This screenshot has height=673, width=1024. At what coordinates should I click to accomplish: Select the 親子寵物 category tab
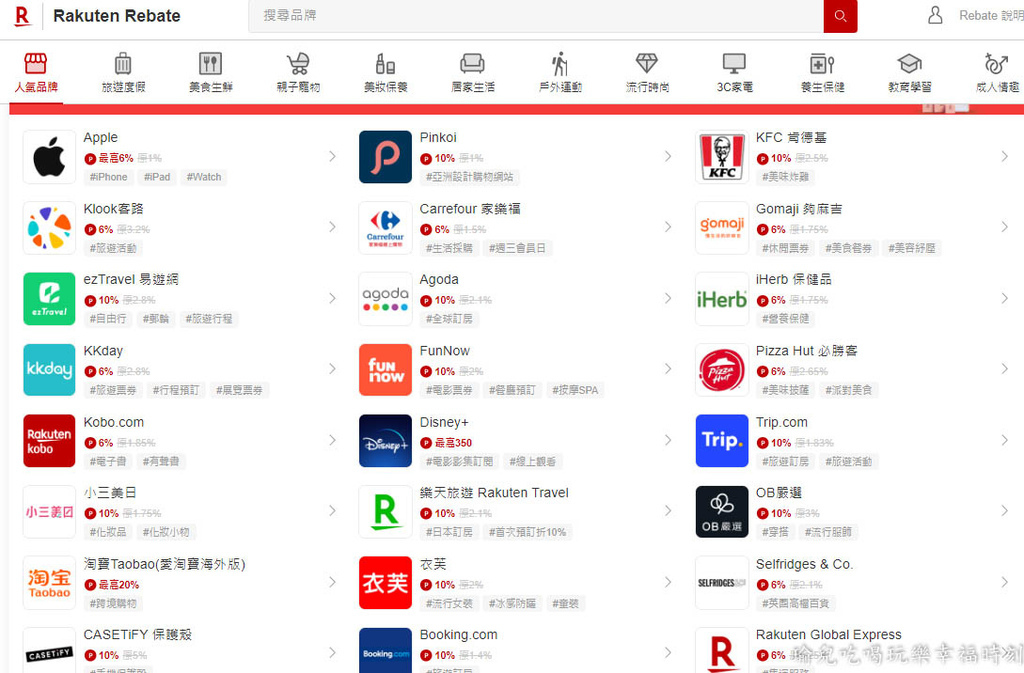point(298,72)
